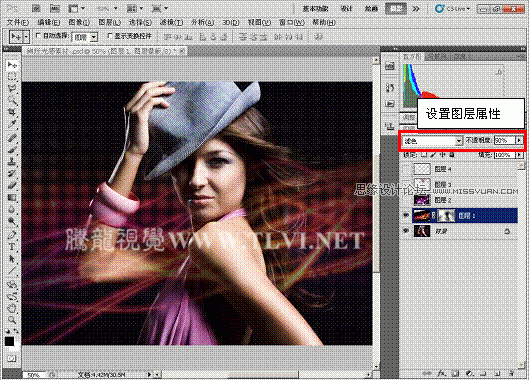Click the opacity value field
Image resolution: width=529 pixels, height=380 pixels.
pyautogui.click(x=505, y=140)
